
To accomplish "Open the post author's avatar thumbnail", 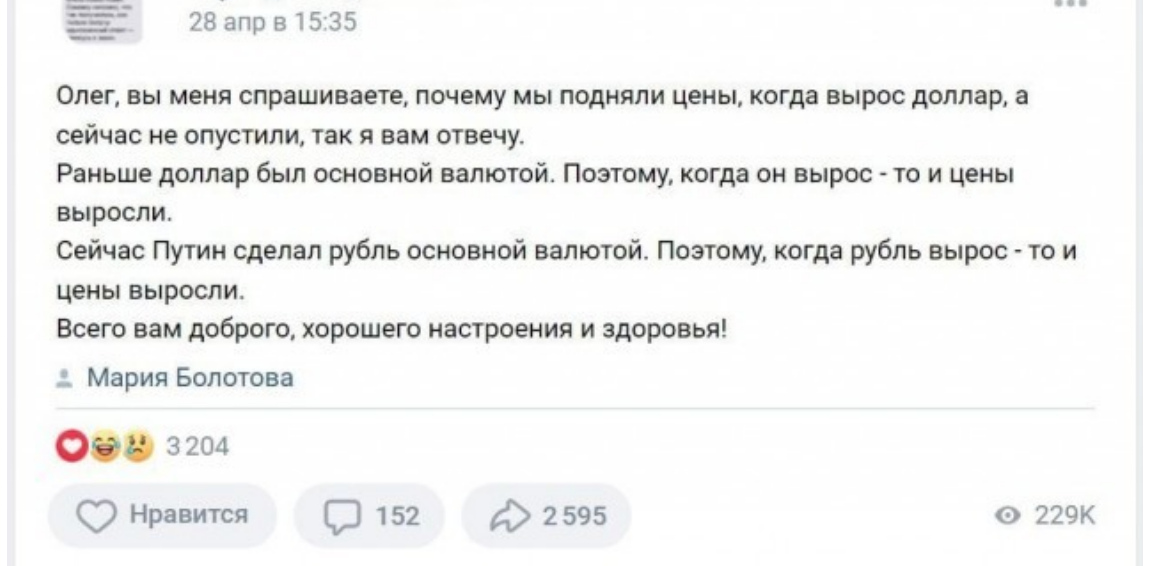I will click(102, 20).
